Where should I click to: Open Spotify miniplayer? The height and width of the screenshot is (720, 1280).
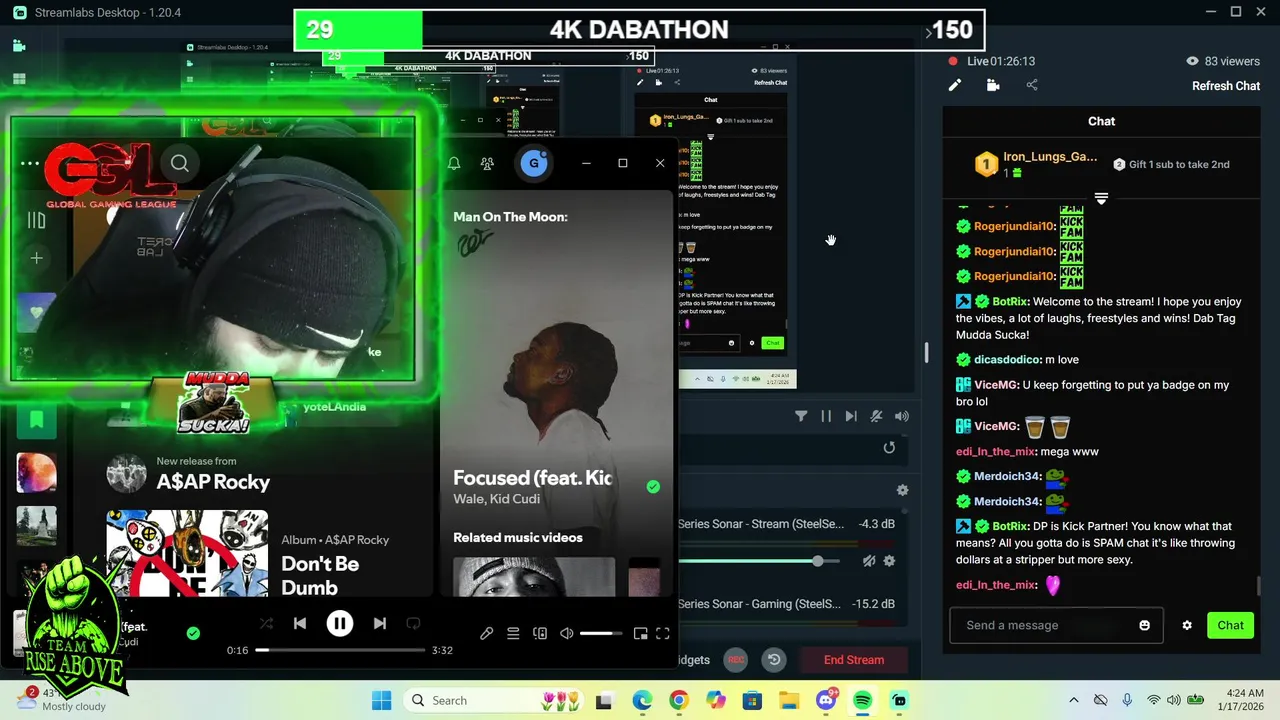pos(640,633)
